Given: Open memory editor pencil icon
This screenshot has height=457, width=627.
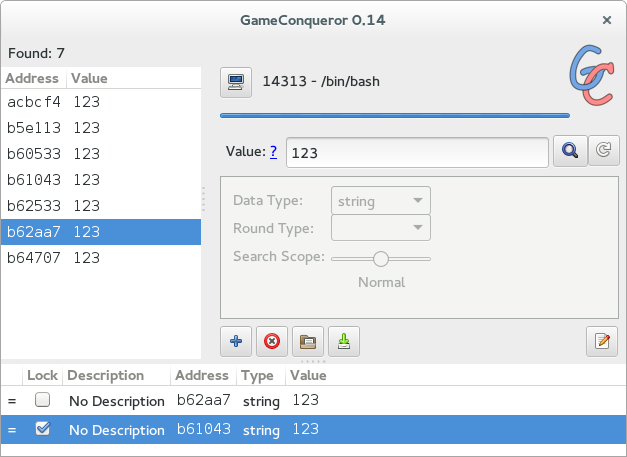Looking at the screenshot, I should tap(602, 341).
